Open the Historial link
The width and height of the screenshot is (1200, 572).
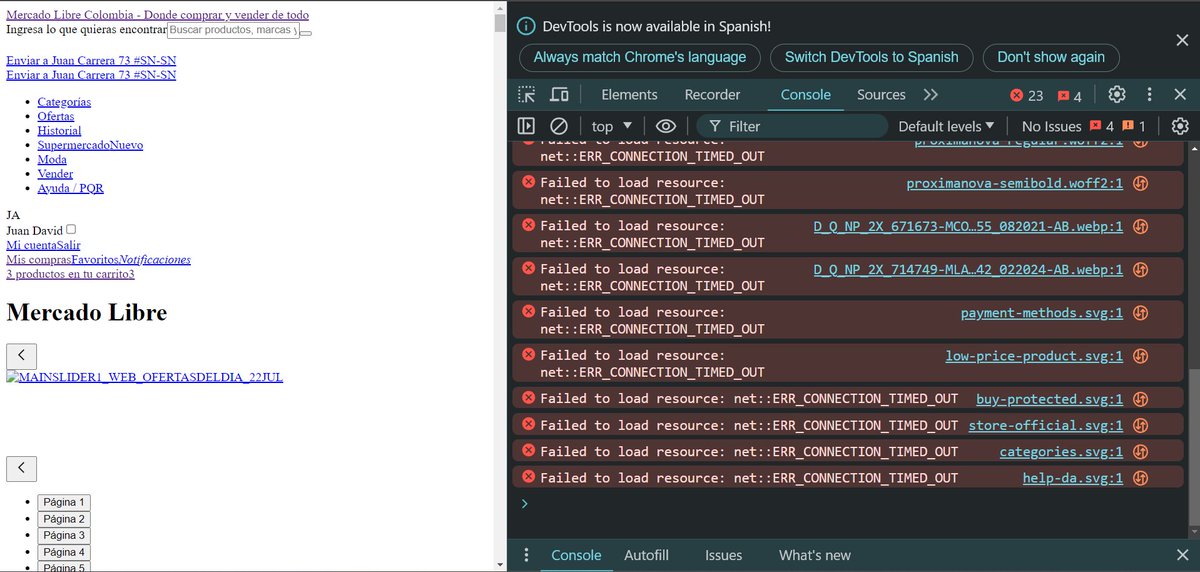click(59, 130)
